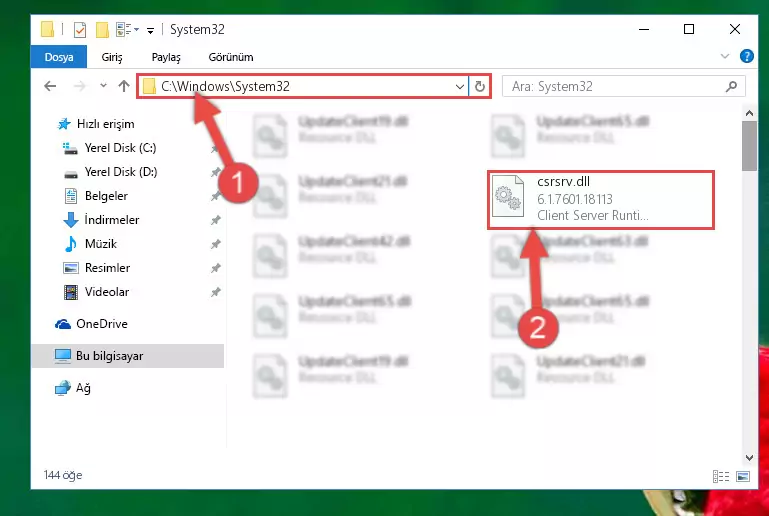Go up one folder level
Image resolution: width=769 pixels, height=516 pixels.
click(124, 86)
